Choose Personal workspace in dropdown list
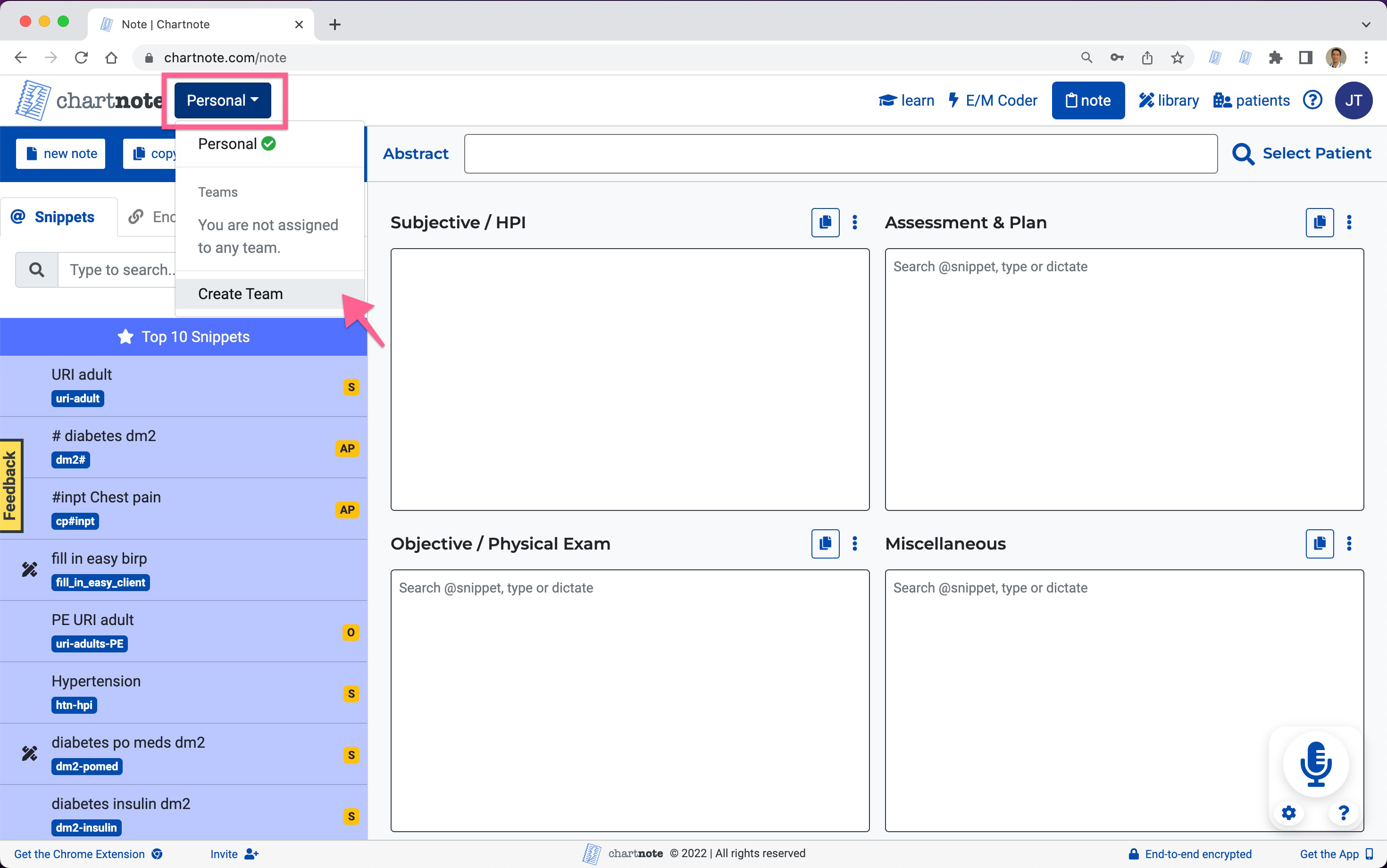The height and width of the screenshot is (868, 1387). pos(236,143)
